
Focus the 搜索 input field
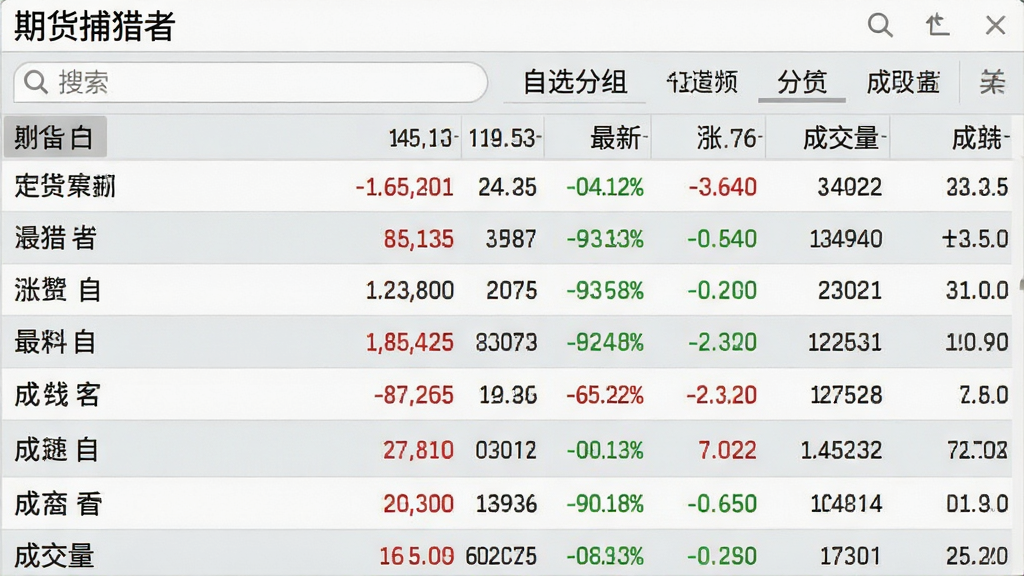pos(251,82)
